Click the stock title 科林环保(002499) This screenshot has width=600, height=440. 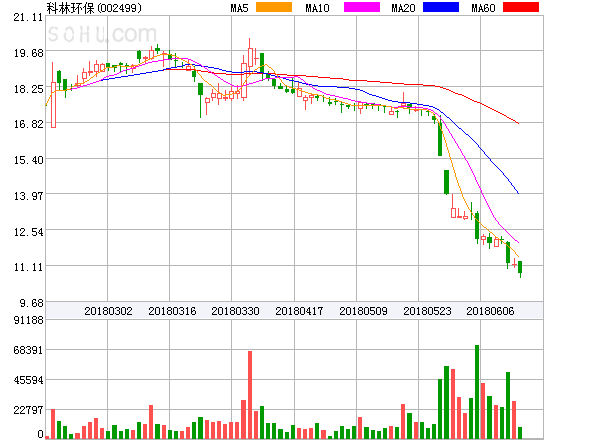pyautogui.click(x=94, y=8)
